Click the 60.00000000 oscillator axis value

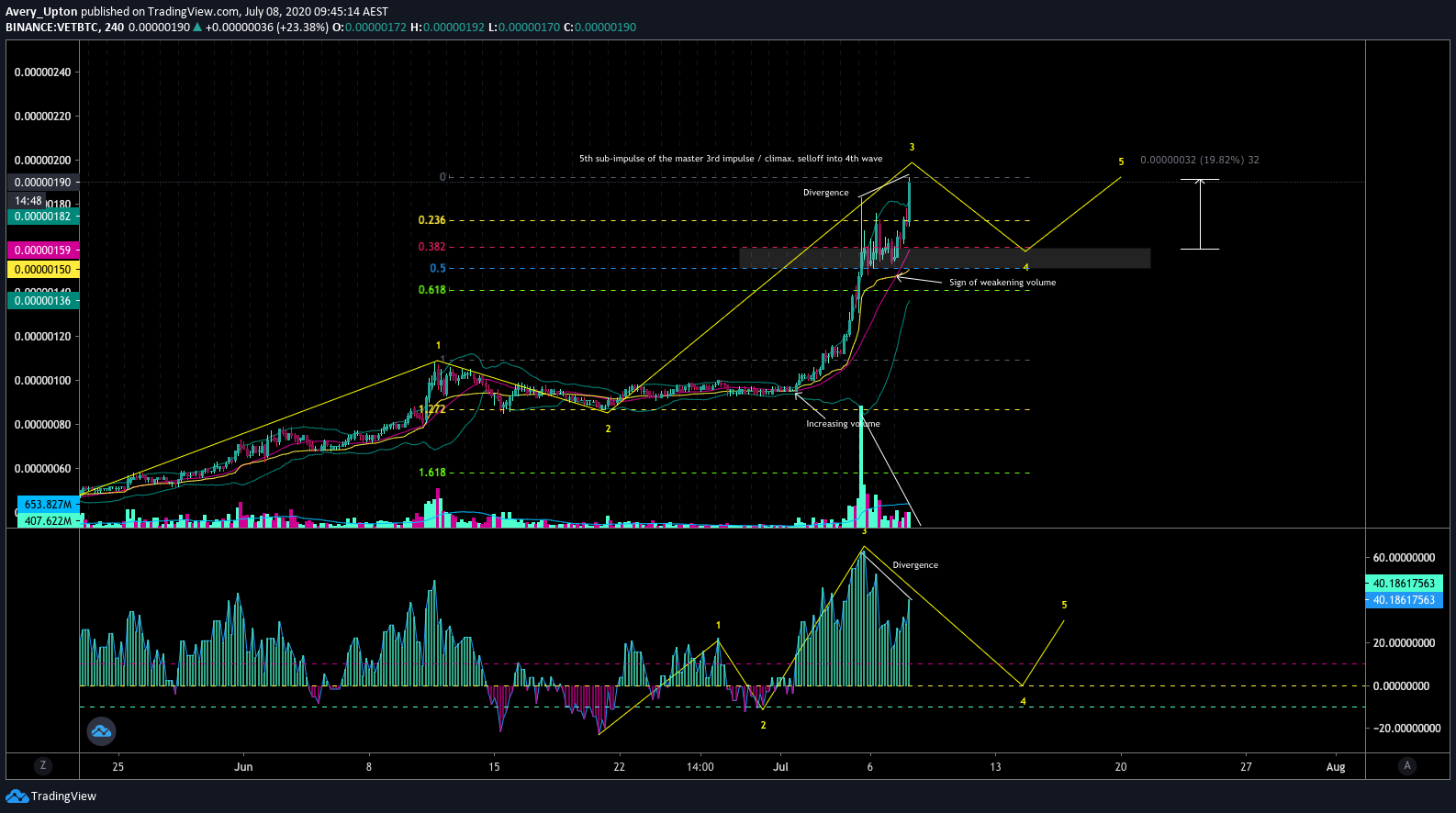[1404, 558]
